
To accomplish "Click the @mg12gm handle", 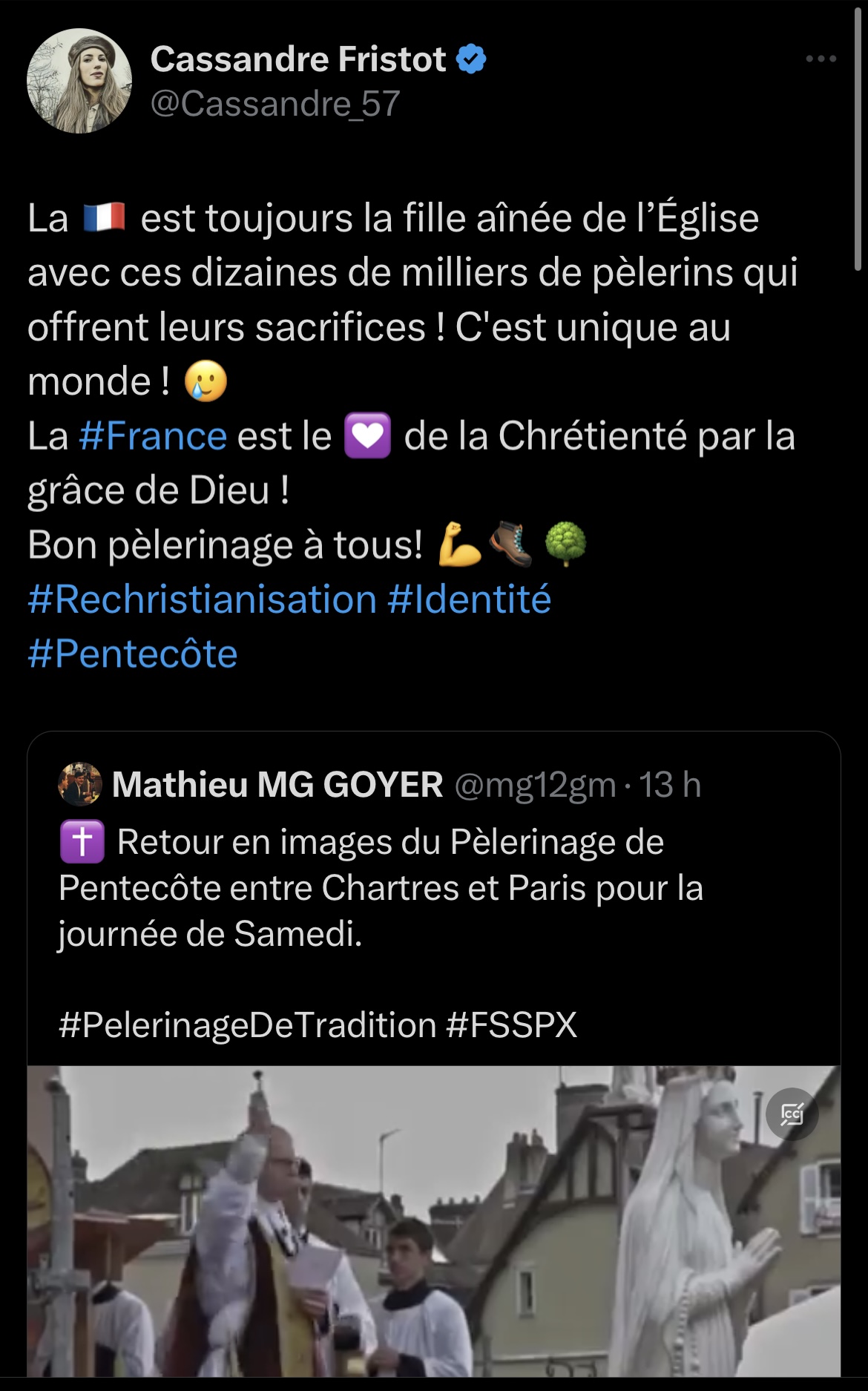I will point(535,785).
